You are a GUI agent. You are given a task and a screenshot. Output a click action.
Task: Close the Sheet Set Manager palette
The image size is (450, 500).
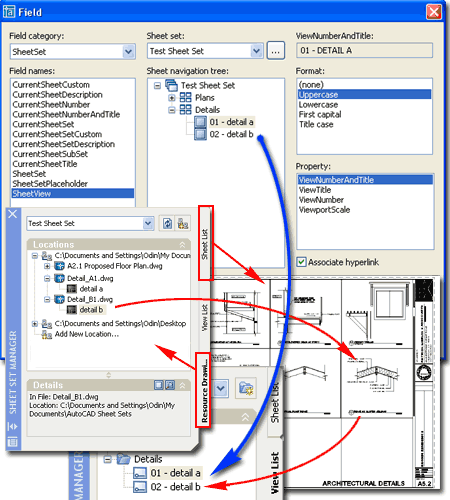tap(13, 214)
